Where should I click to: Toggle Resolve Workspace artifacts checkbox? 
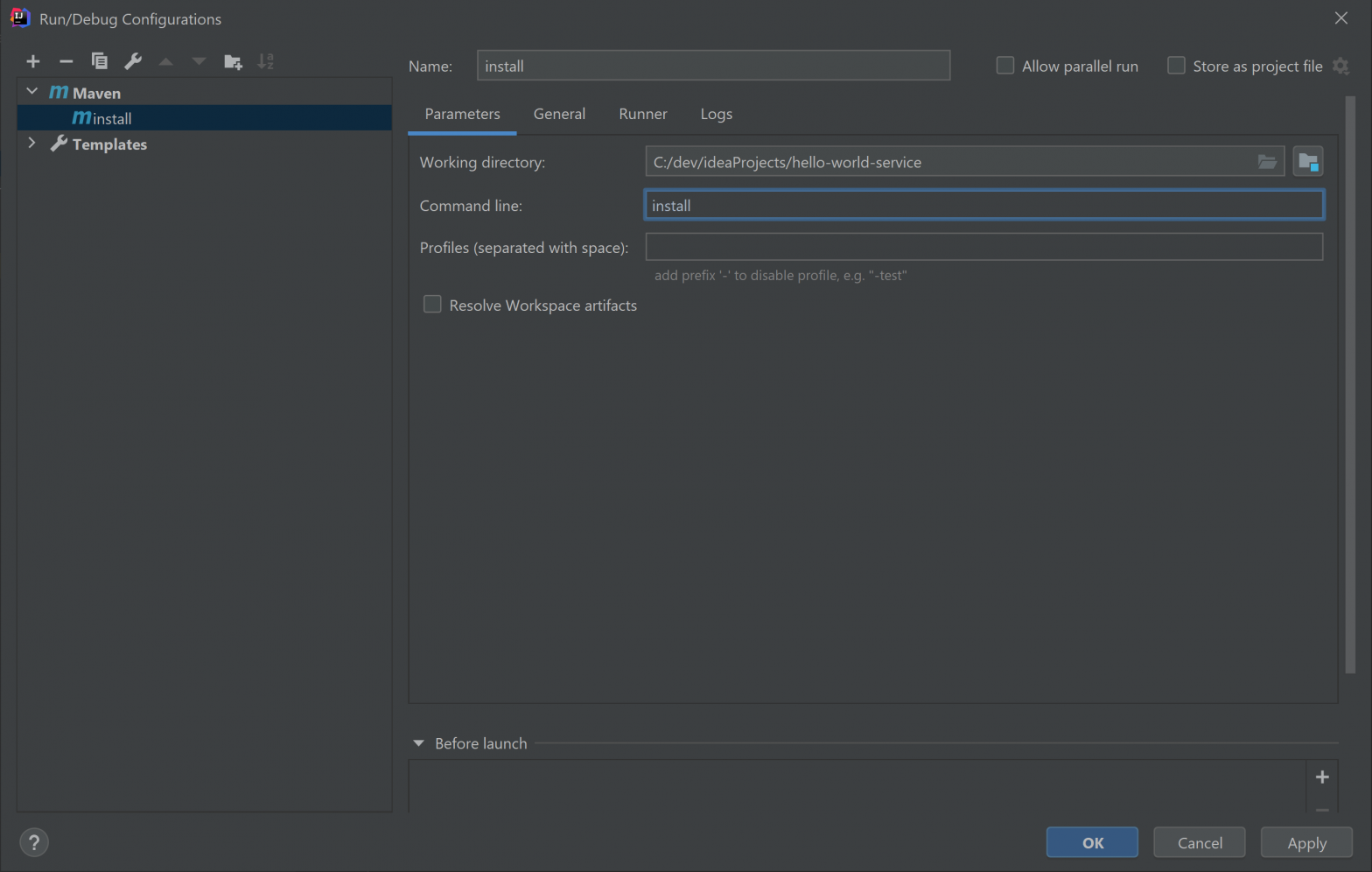[432, 305]
